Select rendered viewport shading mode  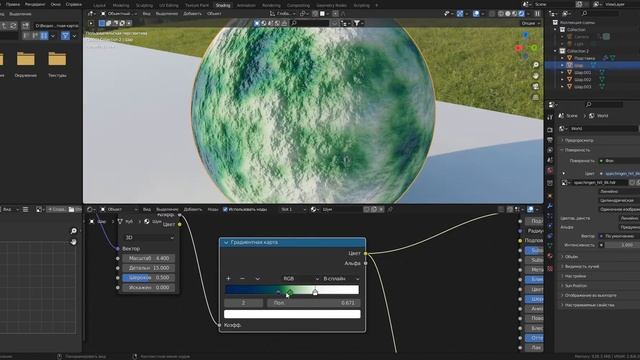[x=521, y=13]
